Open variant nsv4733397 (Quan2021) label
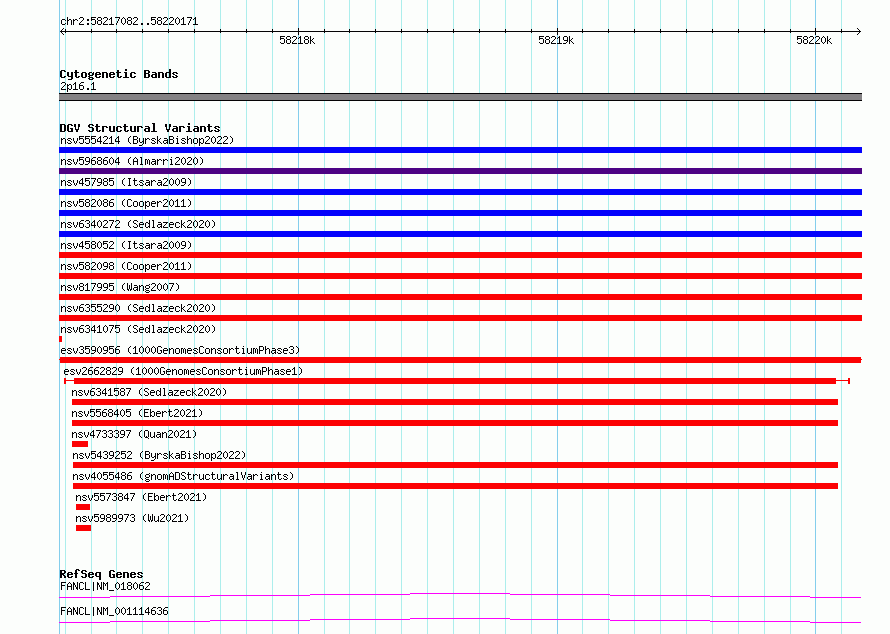This screenshot has height=634, width=890. 134,434
